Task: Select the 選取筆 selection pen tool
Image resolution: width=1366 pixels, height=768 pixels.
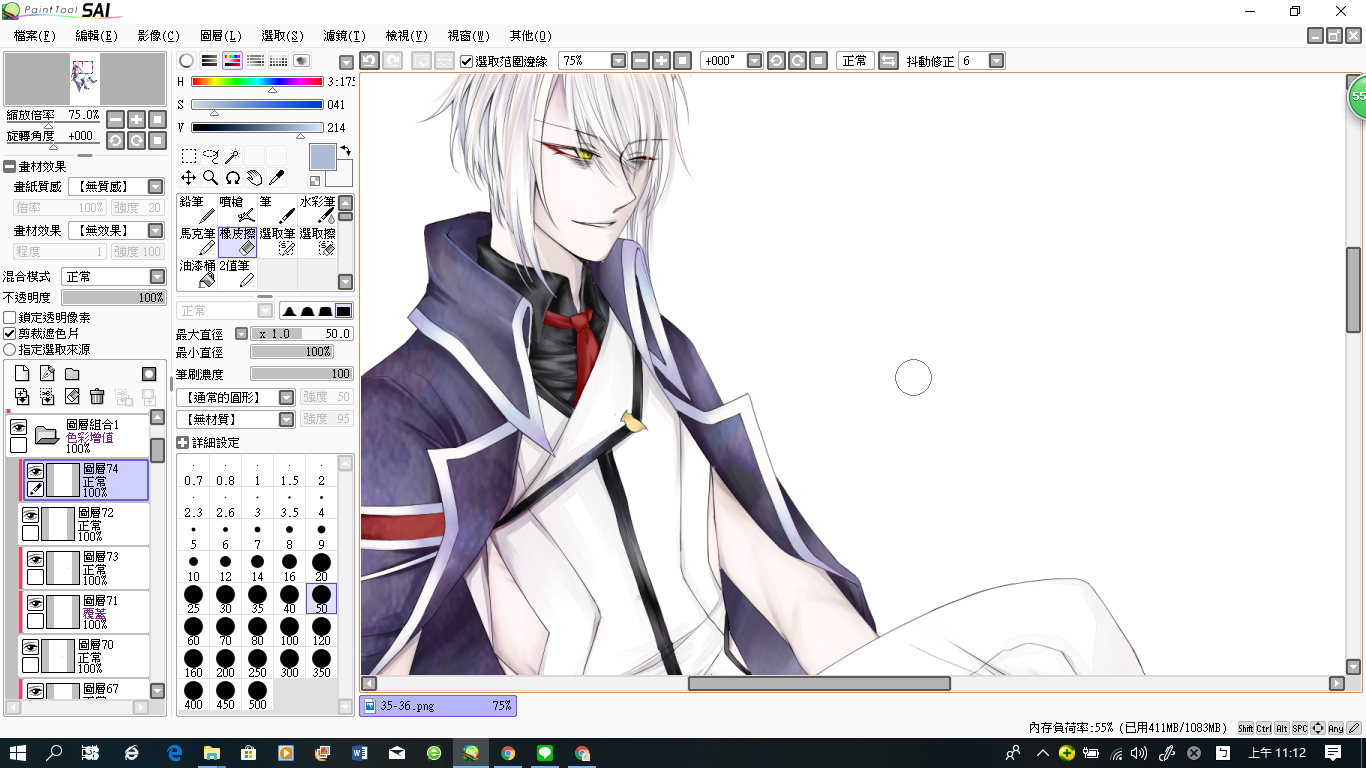Action: [x=277, y=241]
